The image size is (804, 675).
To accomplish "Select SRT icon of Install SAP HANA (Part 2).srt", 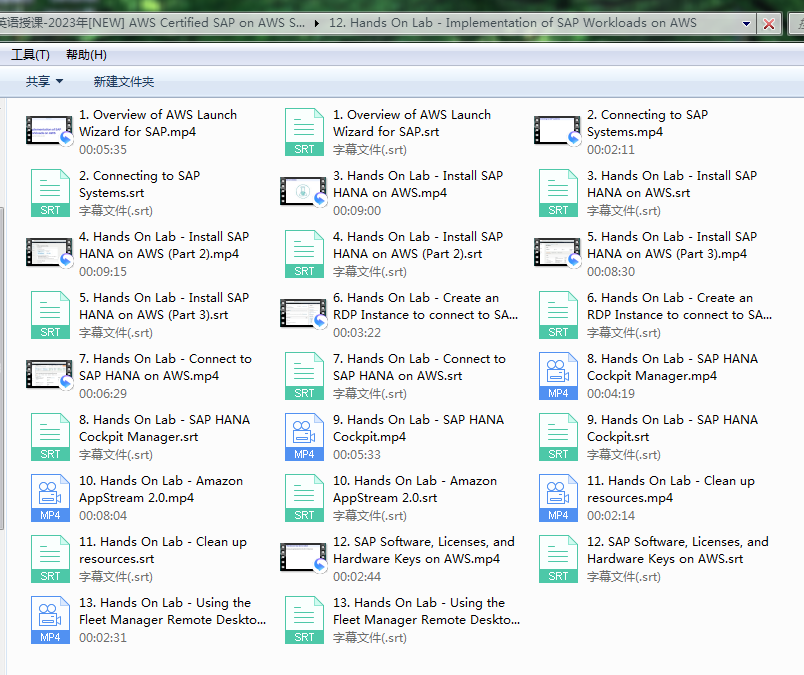I will click(x=304, y=254).
